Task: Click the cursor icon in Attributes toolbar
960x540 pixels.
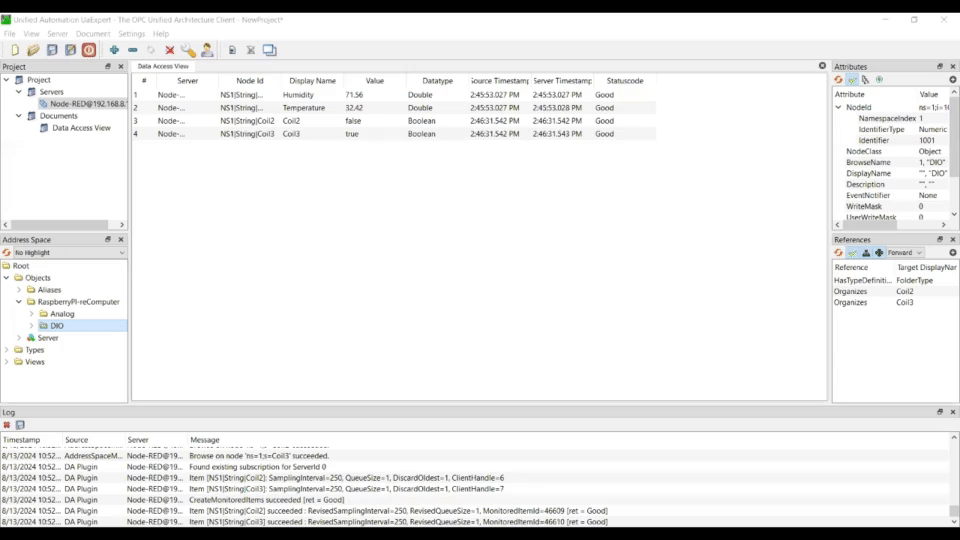Action: pyautogui.click(x=865, y=80)
